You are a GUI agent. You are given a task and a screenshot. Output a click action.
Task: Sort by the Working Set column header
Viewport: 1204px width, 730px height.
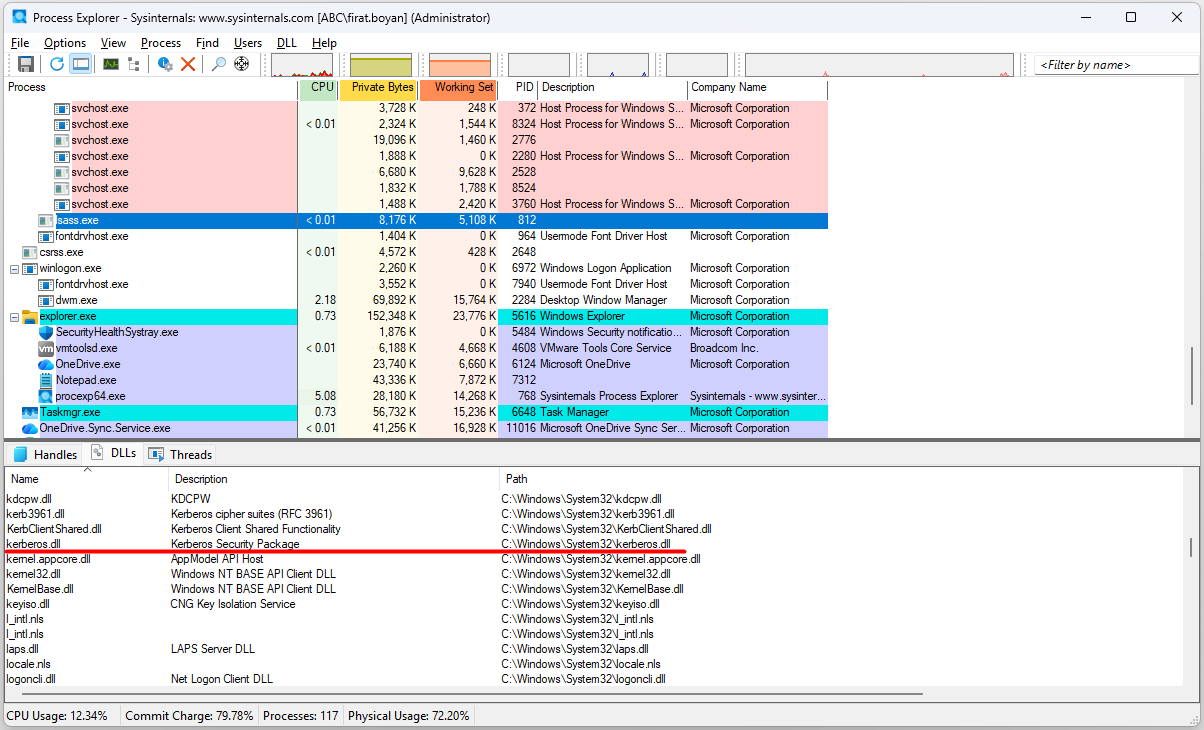pyautogui.click(x=458, y=88)
